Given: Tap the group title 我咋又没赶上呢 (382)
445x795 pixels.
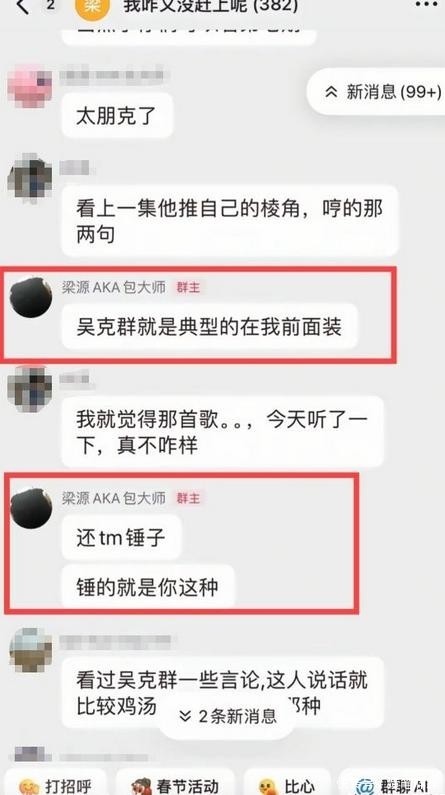Looking at the screenshot, I should [211, 6].
